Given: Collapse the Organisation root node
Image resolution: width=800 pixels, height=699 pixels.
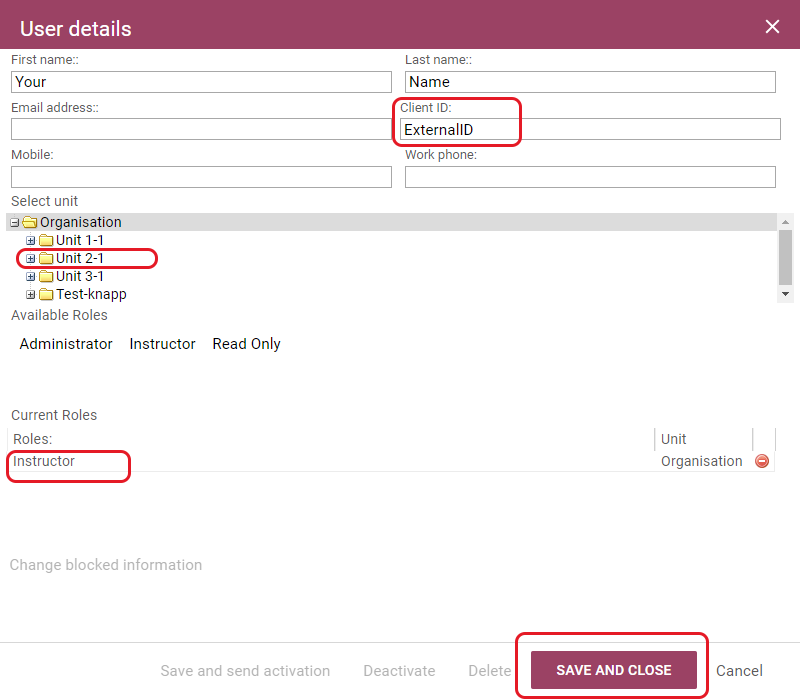Looking at the screenshot, I should click(x=15, y=223).
